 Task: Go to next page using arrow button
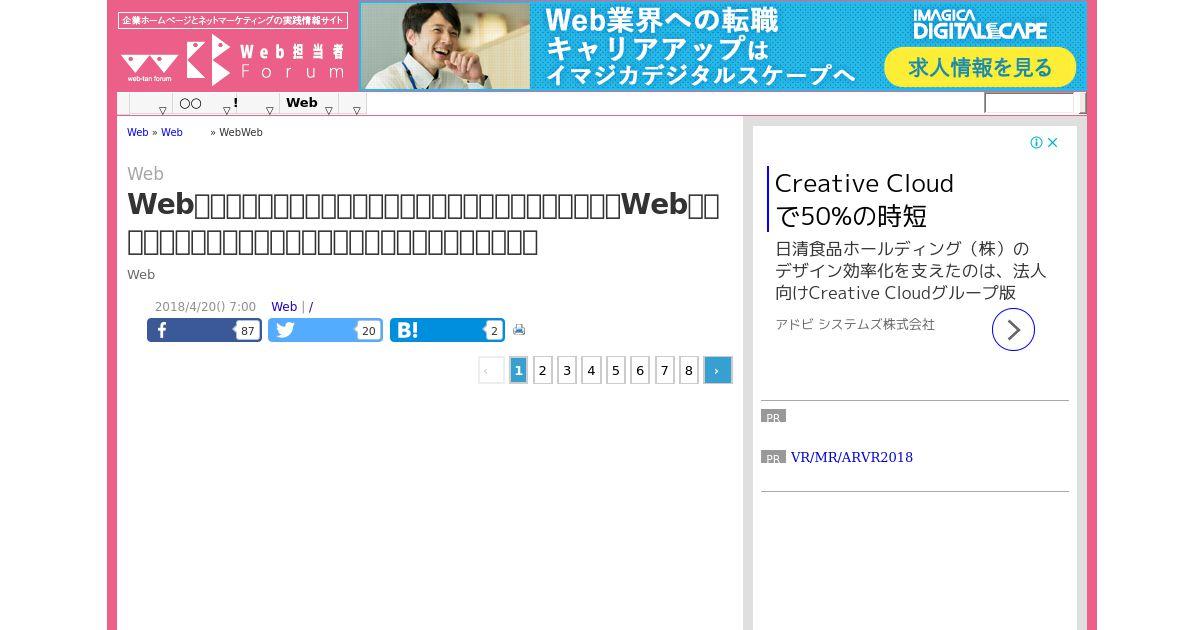pos(718,370)
